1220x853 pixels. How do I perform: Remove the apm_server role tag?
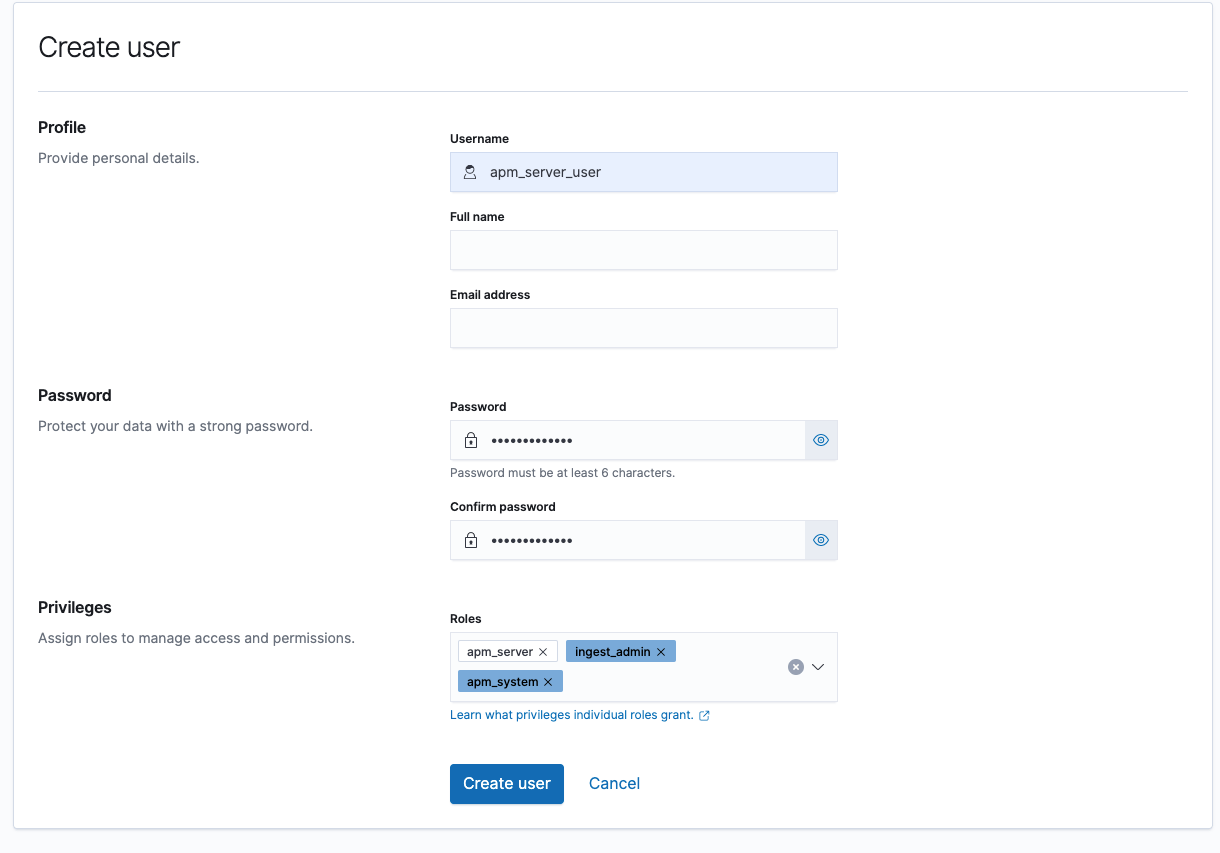(543, 652)
